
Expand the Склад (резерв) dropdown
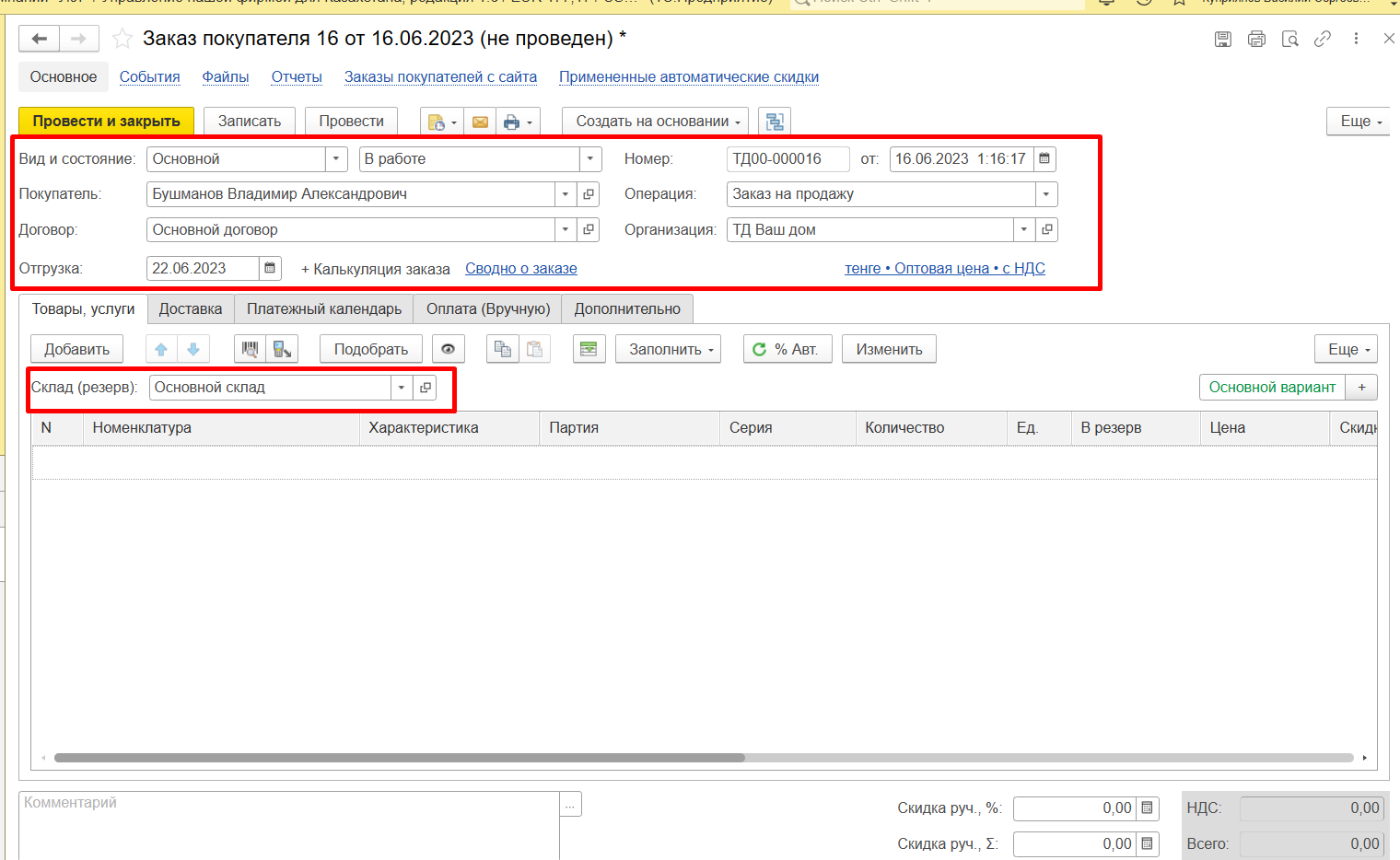pyautogui.click(x=402, y=388)
